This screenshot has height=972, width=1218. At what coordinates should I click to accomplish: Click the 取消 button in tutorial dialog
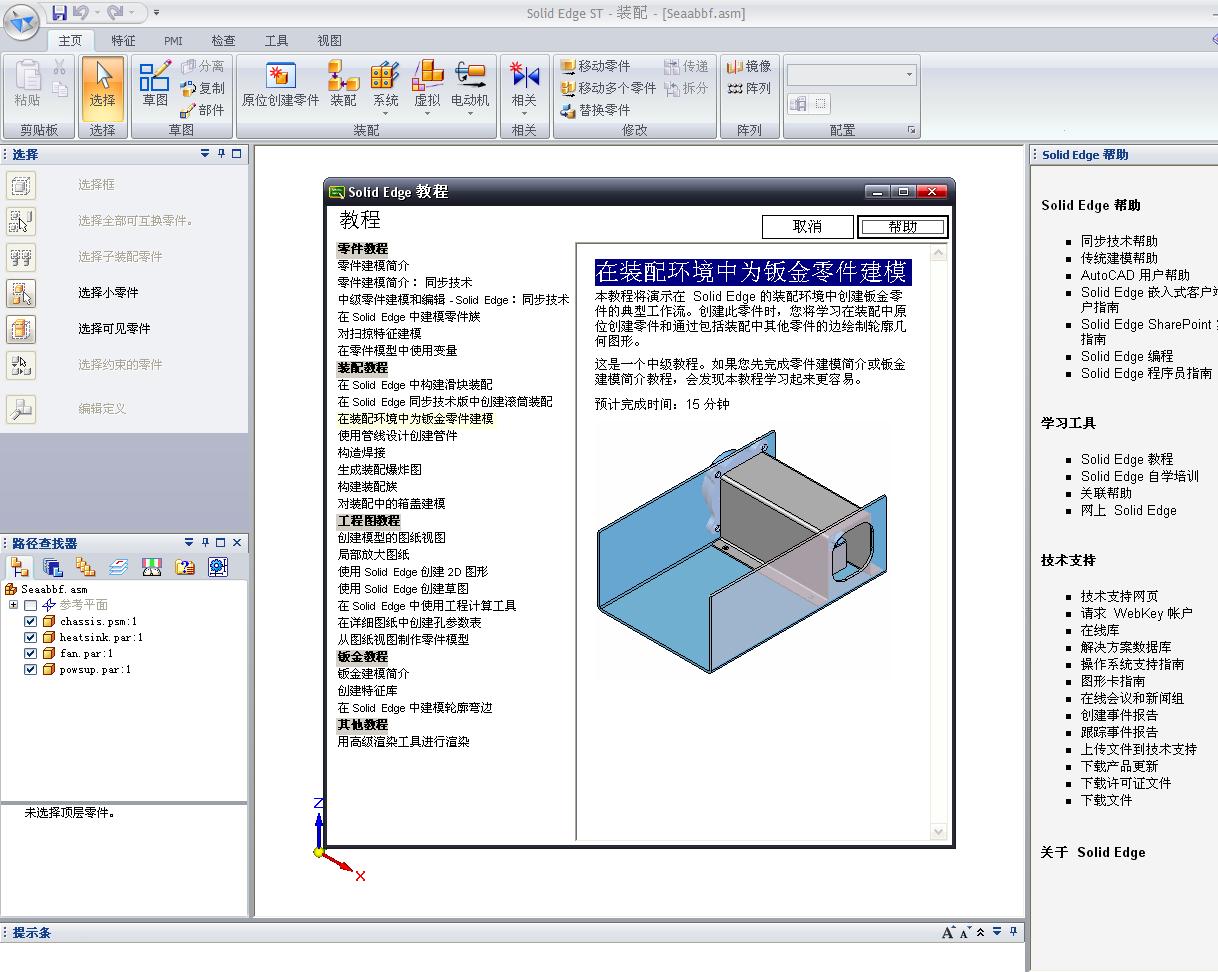point(807,227)
